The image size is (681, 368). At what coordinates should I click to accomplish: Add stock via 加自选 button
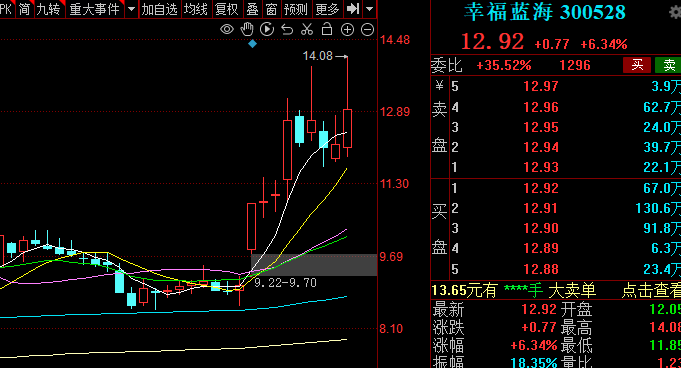[159, 9]
